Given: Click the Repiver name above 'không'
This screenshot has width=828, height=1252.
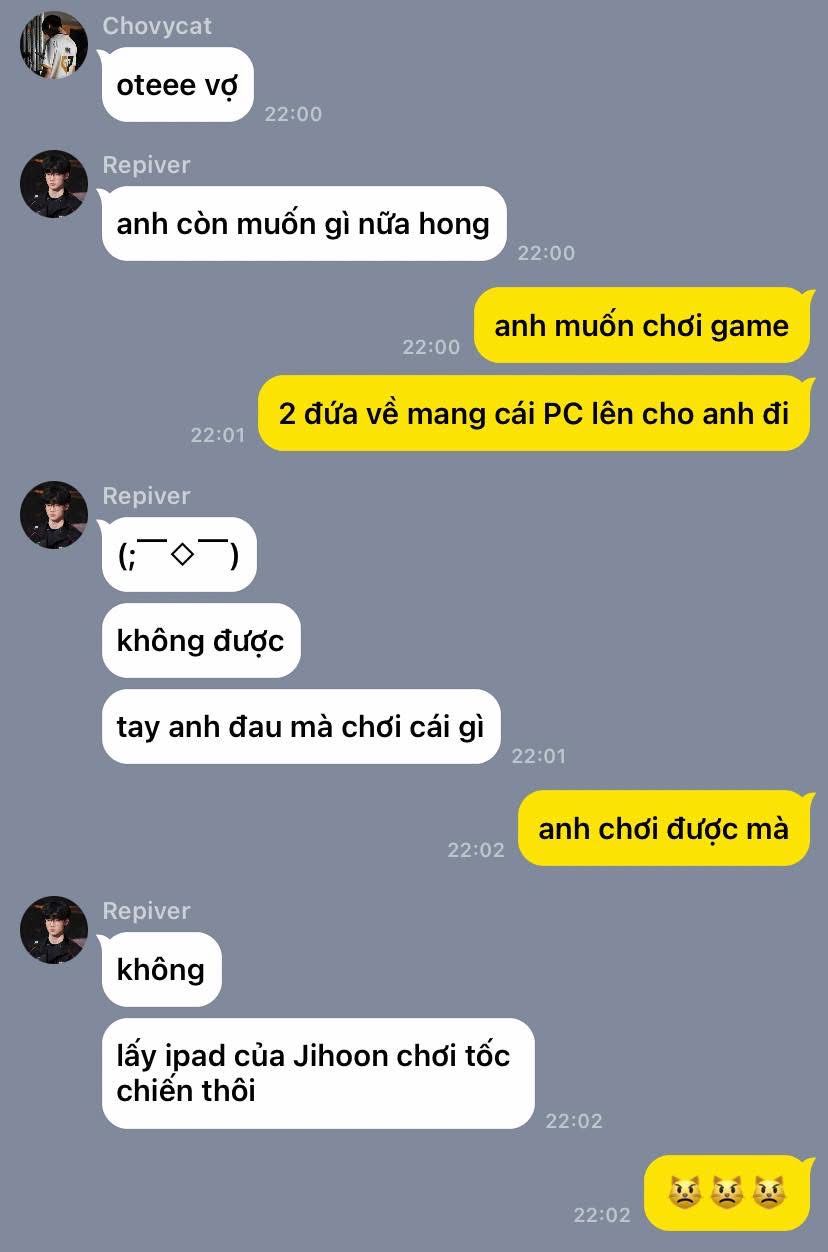Looking at the screenshot, I should pos(146,911).
